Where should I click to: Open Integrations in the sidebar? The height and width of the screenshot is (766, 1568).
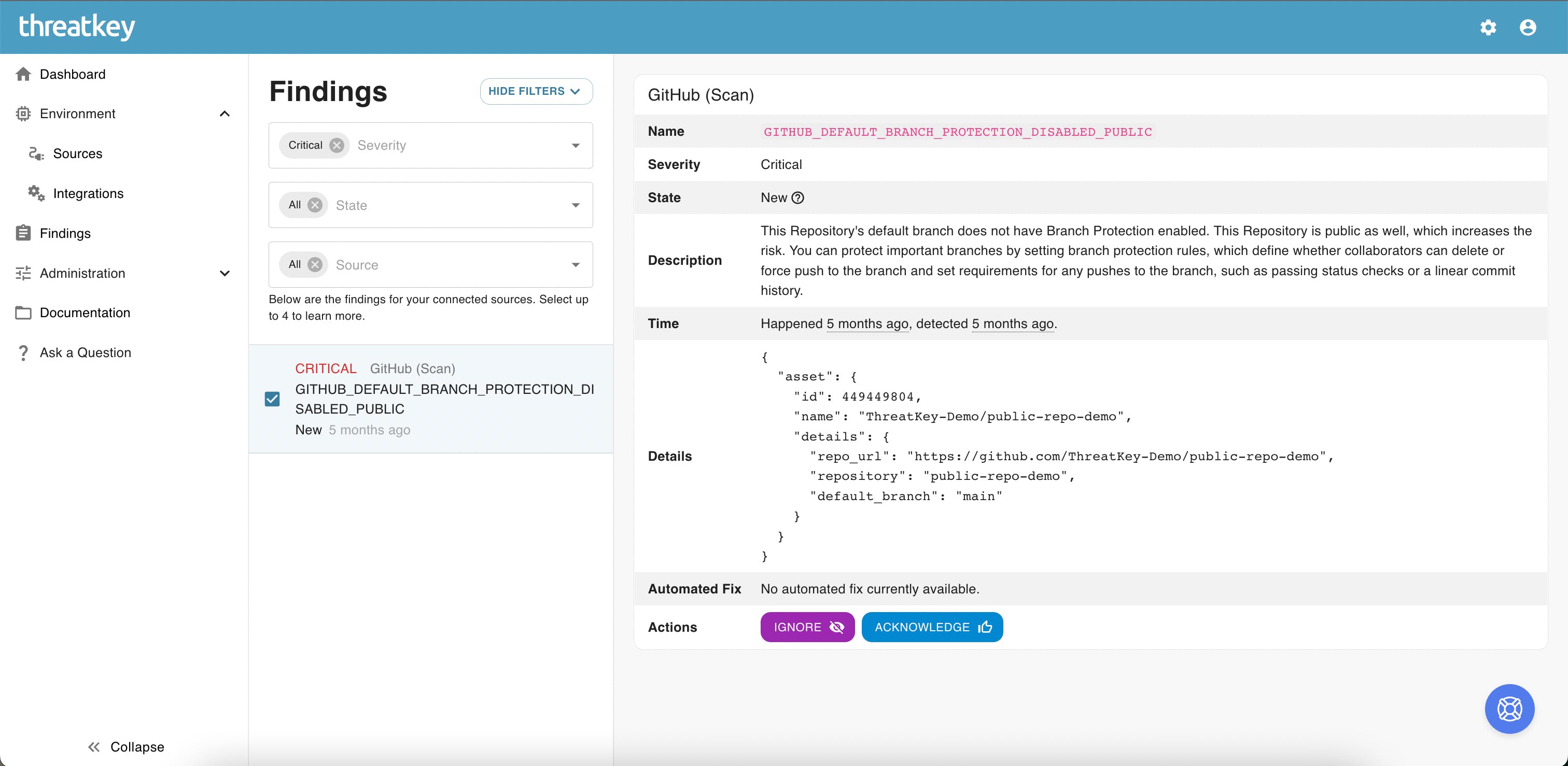coord(88,193)
